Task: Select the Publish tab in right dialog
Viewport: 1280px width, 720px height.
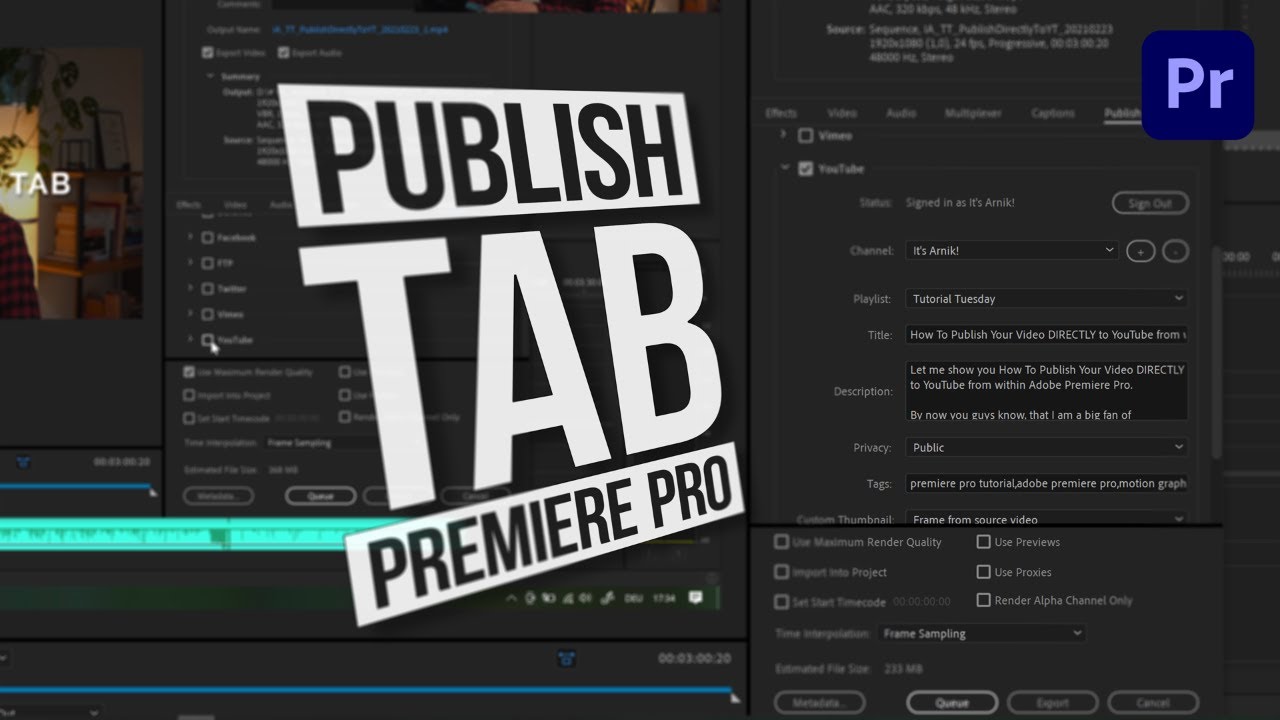Action: click(1122, 113)
